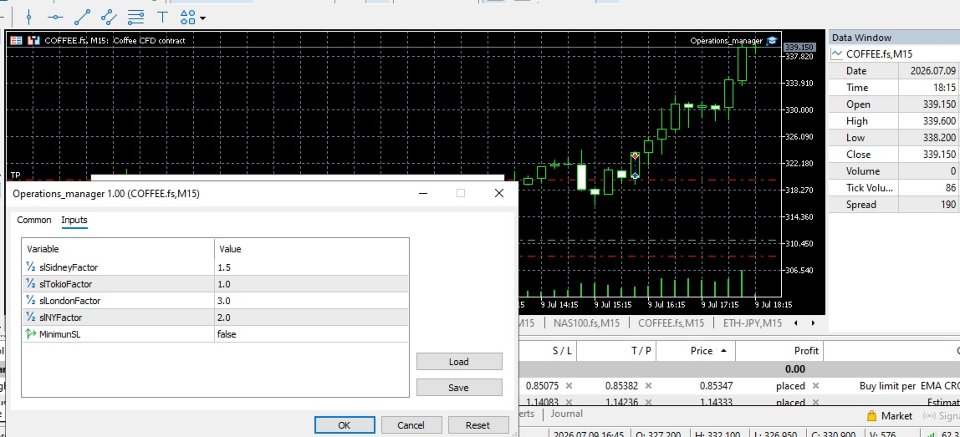Open the COFFEE.fs,M15 chart tab

pos(671,323)
